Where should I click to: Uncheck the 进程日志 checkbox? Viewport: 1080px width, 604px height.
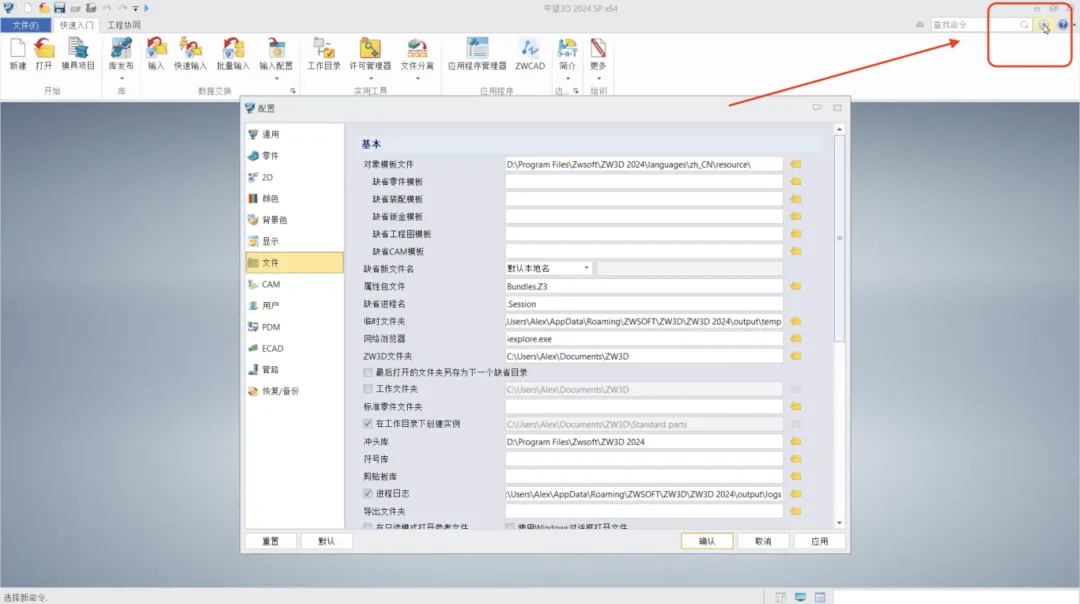coord(368,494)
